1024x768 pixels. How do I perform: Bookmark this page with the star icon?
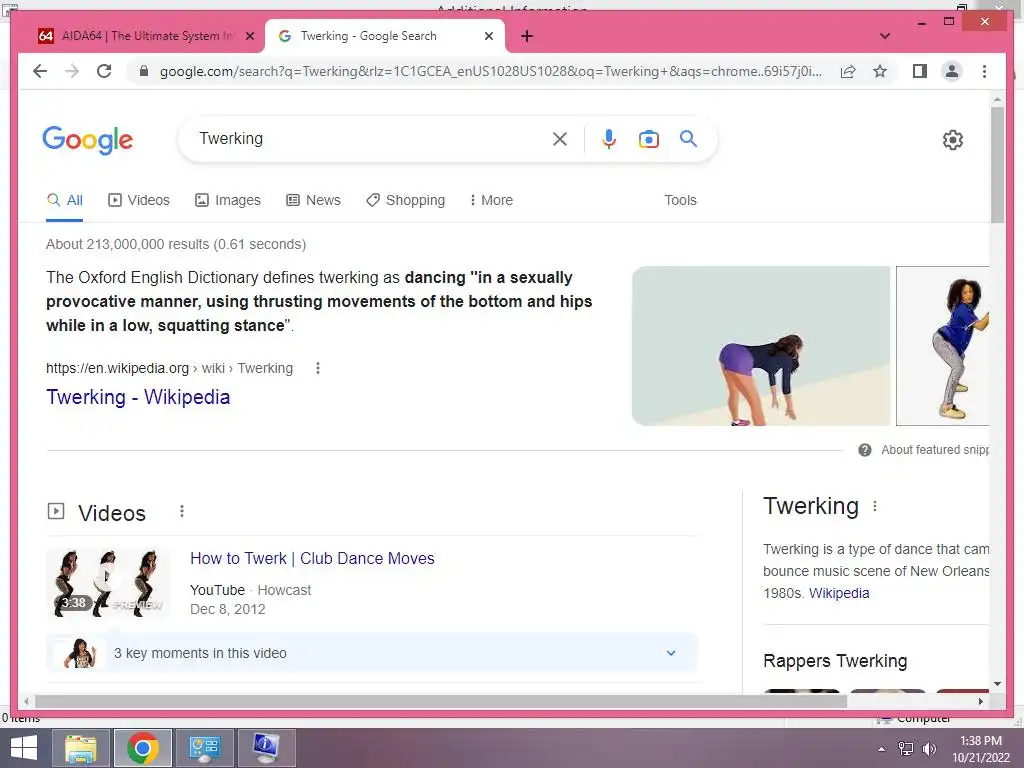click(x=880, y=71)
